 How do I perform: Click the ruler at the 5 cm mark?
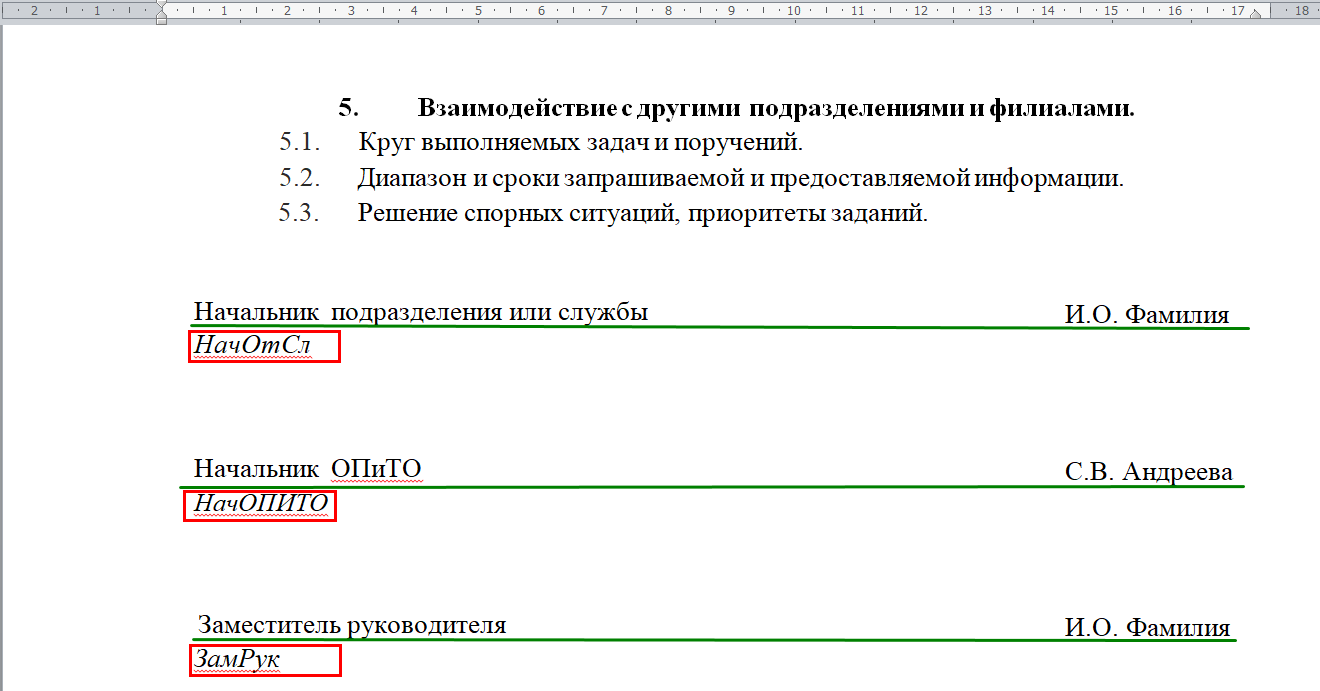478,11
